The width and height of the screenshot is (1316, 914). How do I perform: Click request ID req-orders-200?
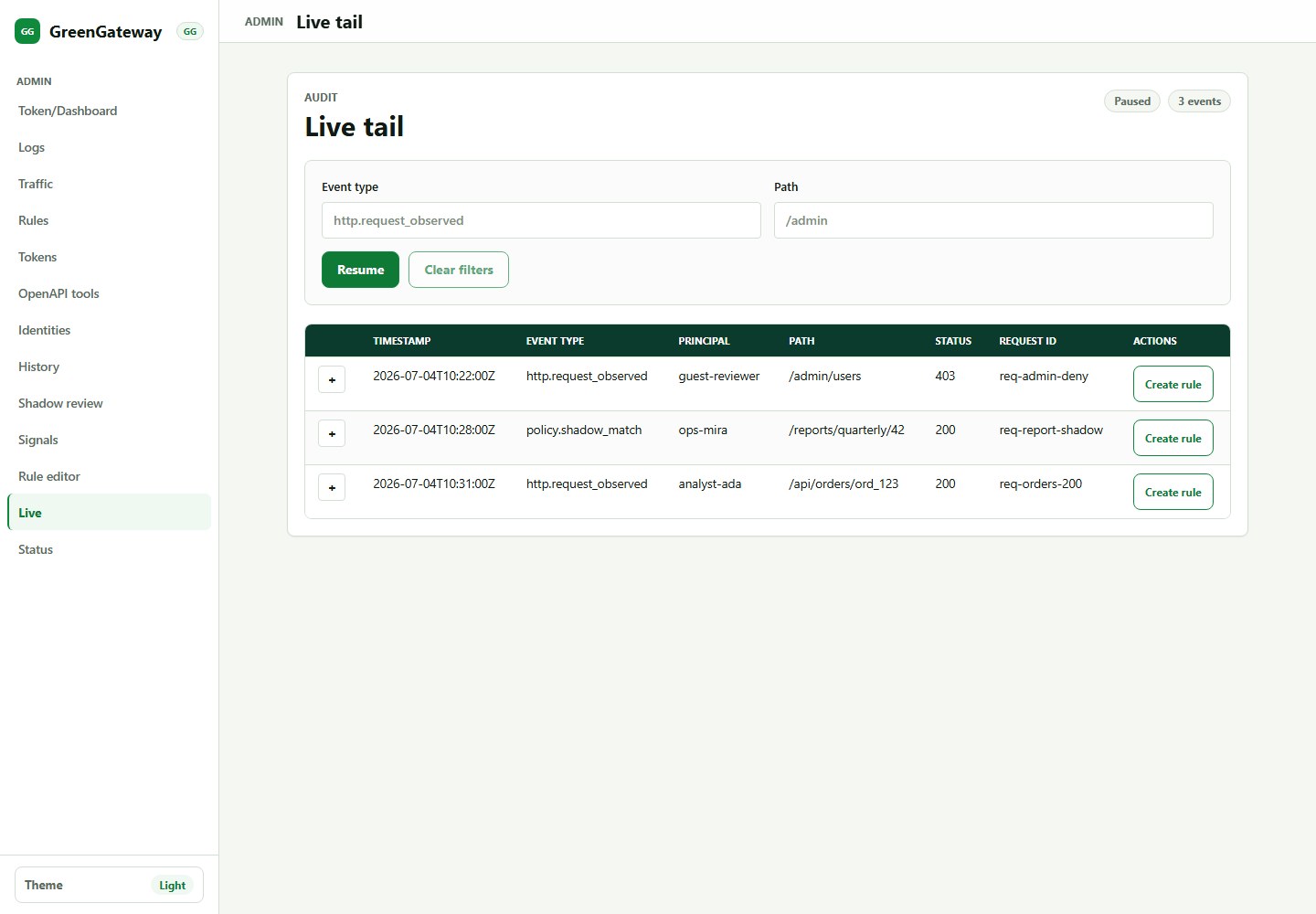[1041, 484]
